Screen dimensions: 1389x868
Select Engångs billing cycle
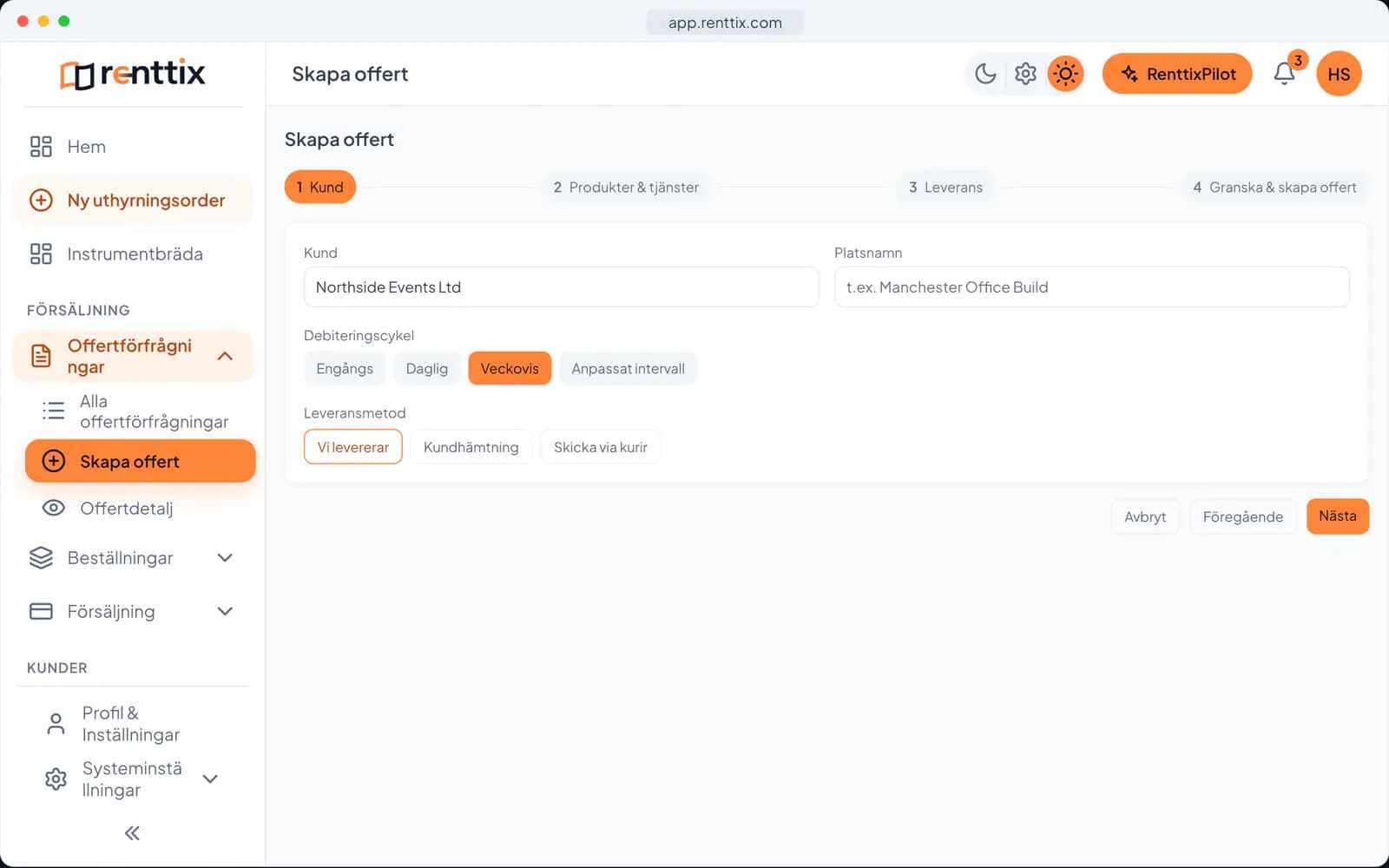tap(345, 369)
